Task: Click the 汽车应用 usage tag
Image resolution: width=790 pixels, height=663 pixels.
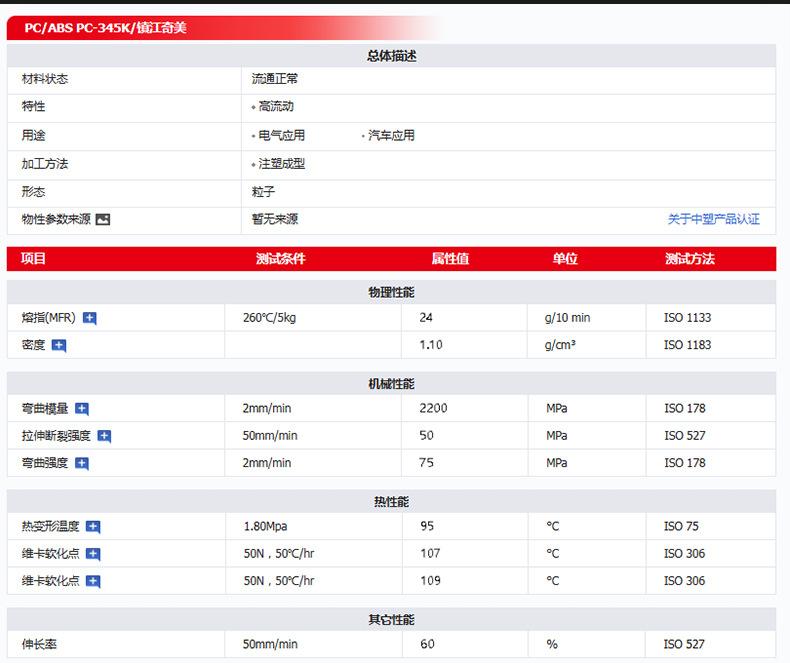Action: [x=391, y=135]
